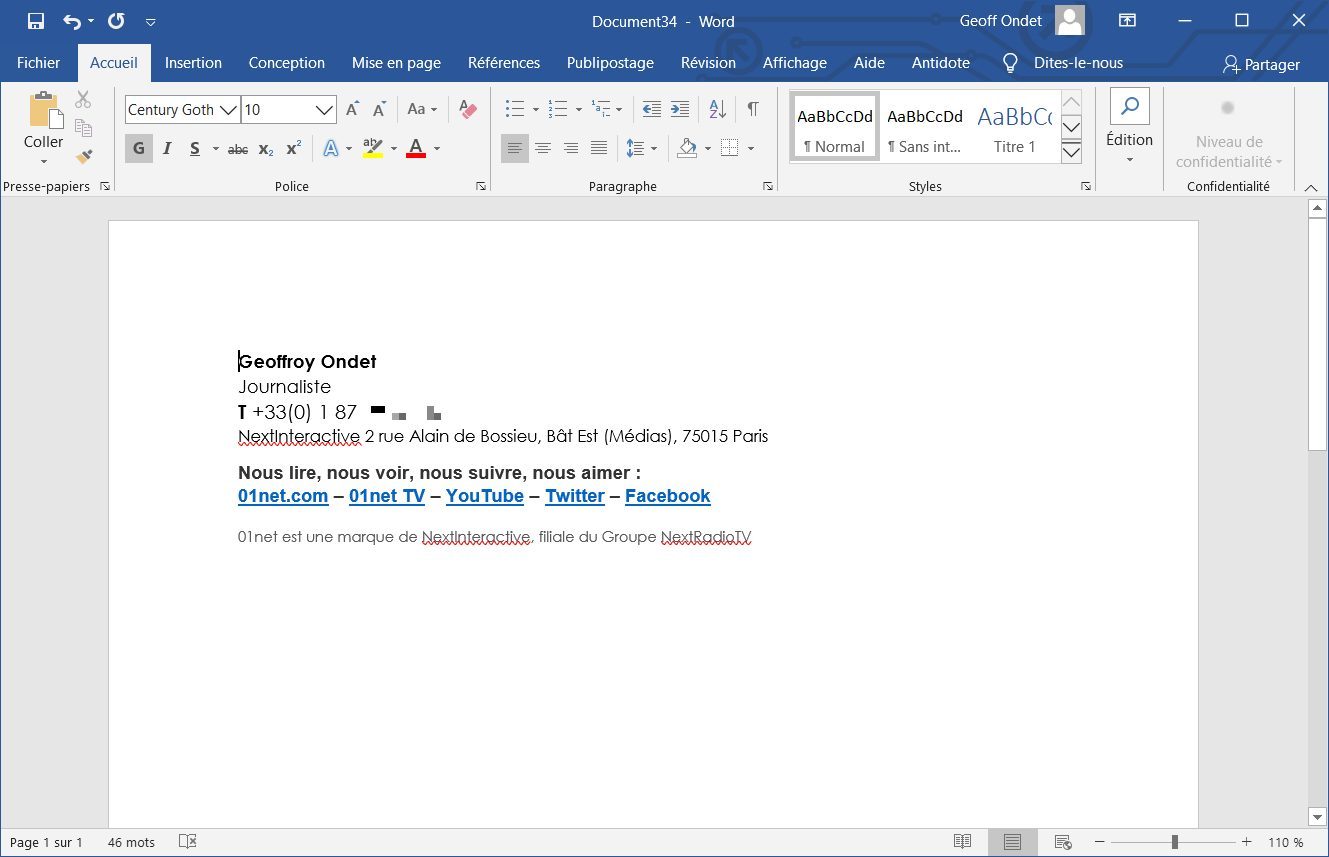Switch to Read Mode view icon
1329x857 pixels.
(x=962, y=842)
